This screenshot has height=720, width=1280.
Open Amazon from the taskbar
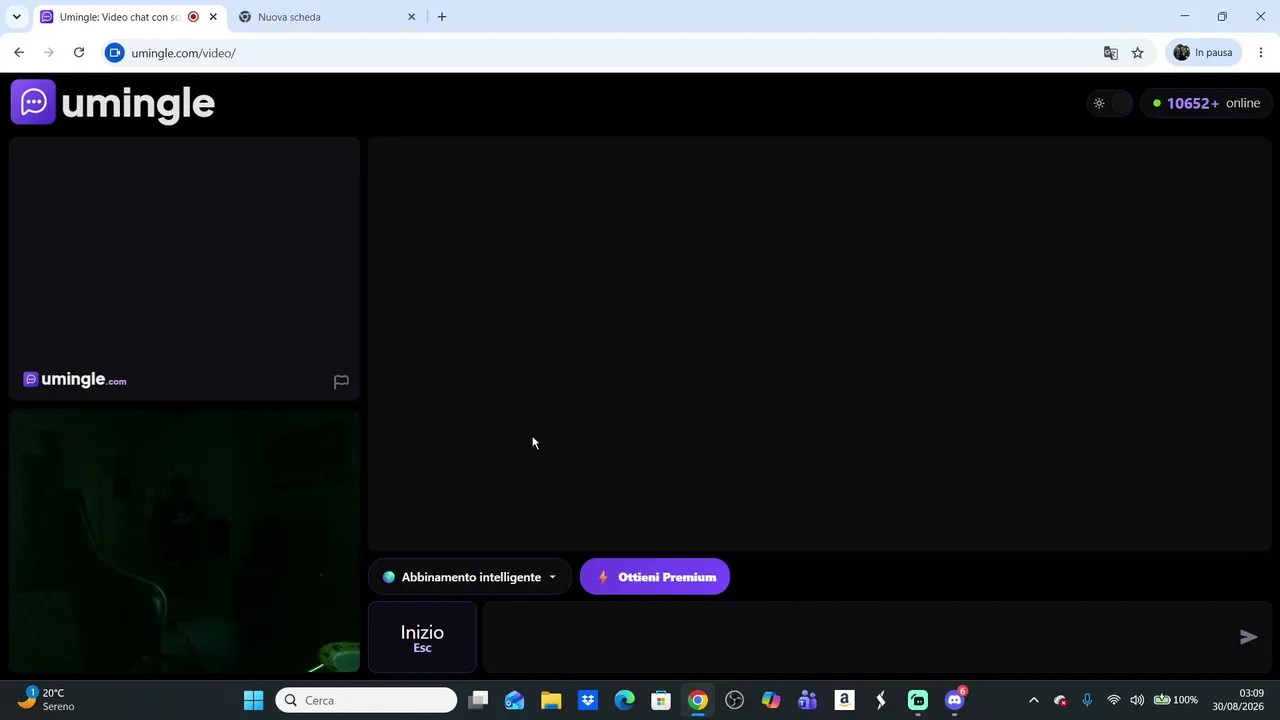[x=845, y=700]
